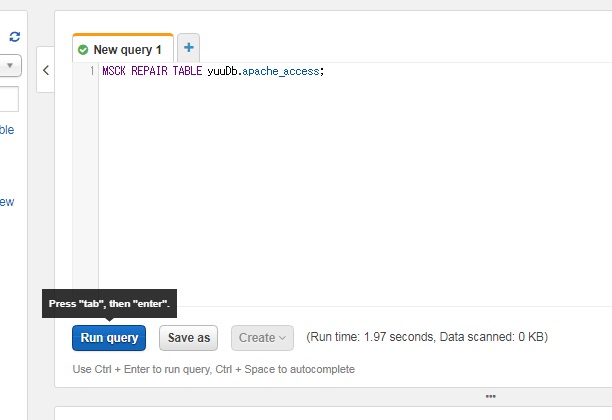Click the ellipsis resize handle below the editor

tap(491, 396)
